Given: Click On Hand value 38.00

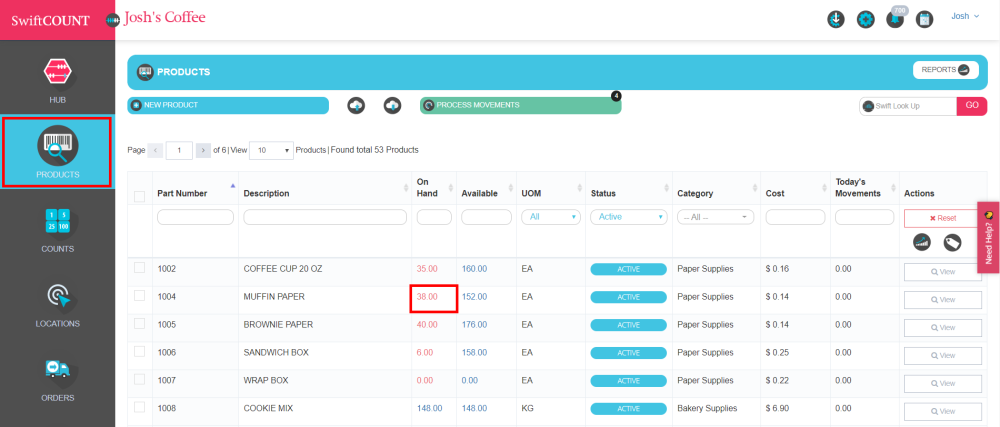Looking at the screenshot, I should pyautogui.click(x=427, y=297).
